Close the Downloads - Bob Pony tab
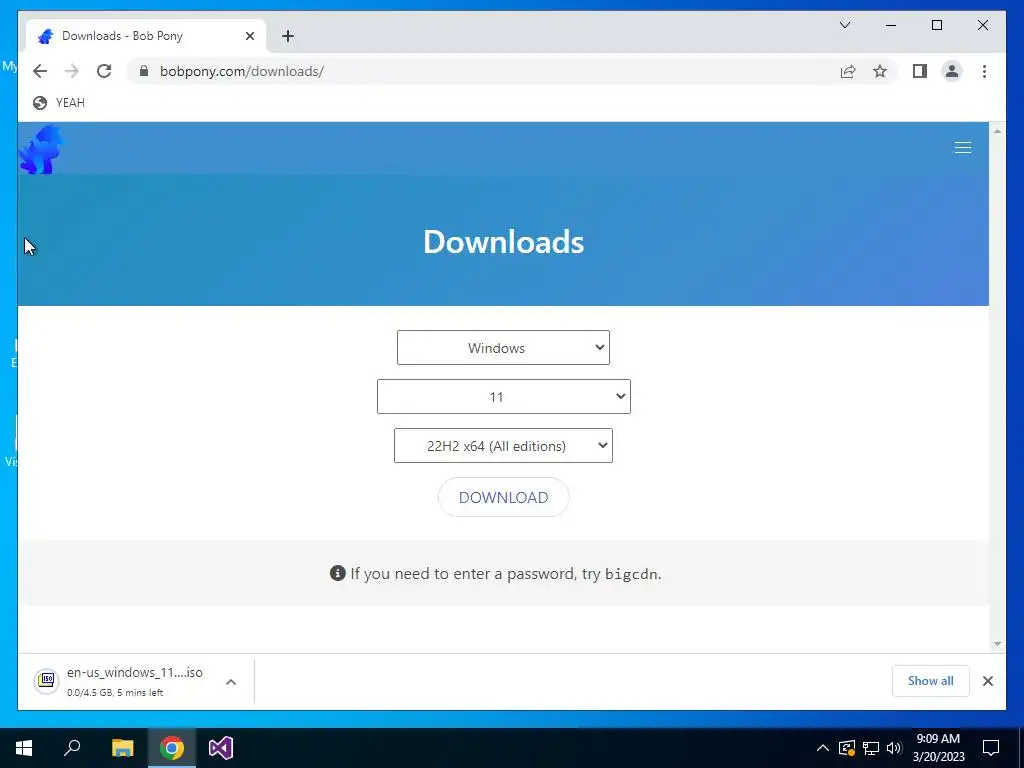This screenshot has height=768, width=1024. pyautogui.click(x=249, y=36)
